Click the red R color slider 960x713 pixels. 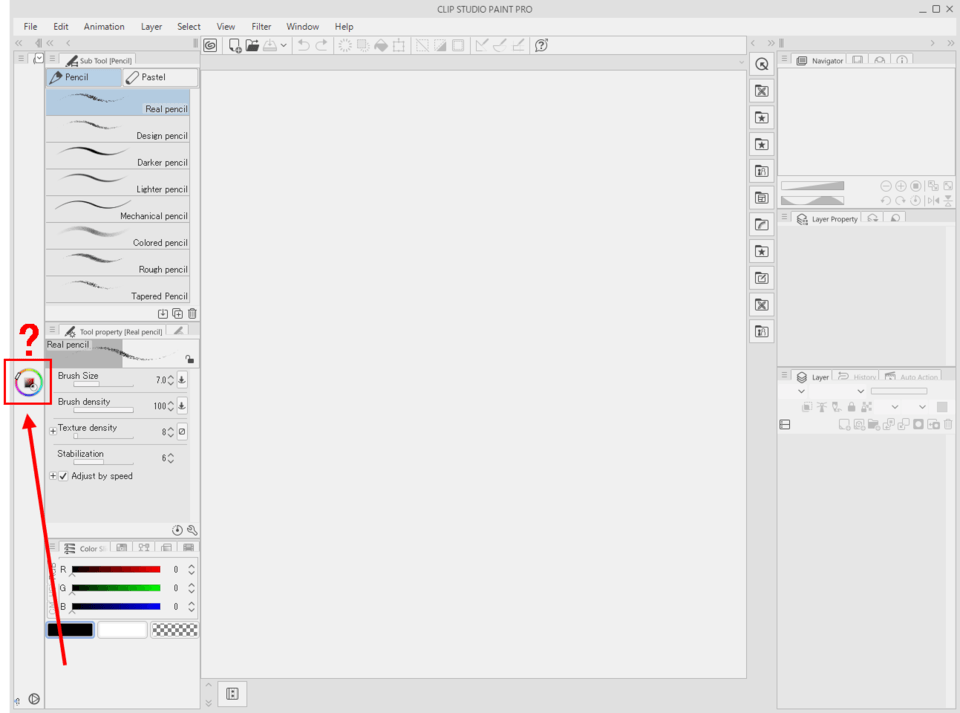(x=116, y=569)
